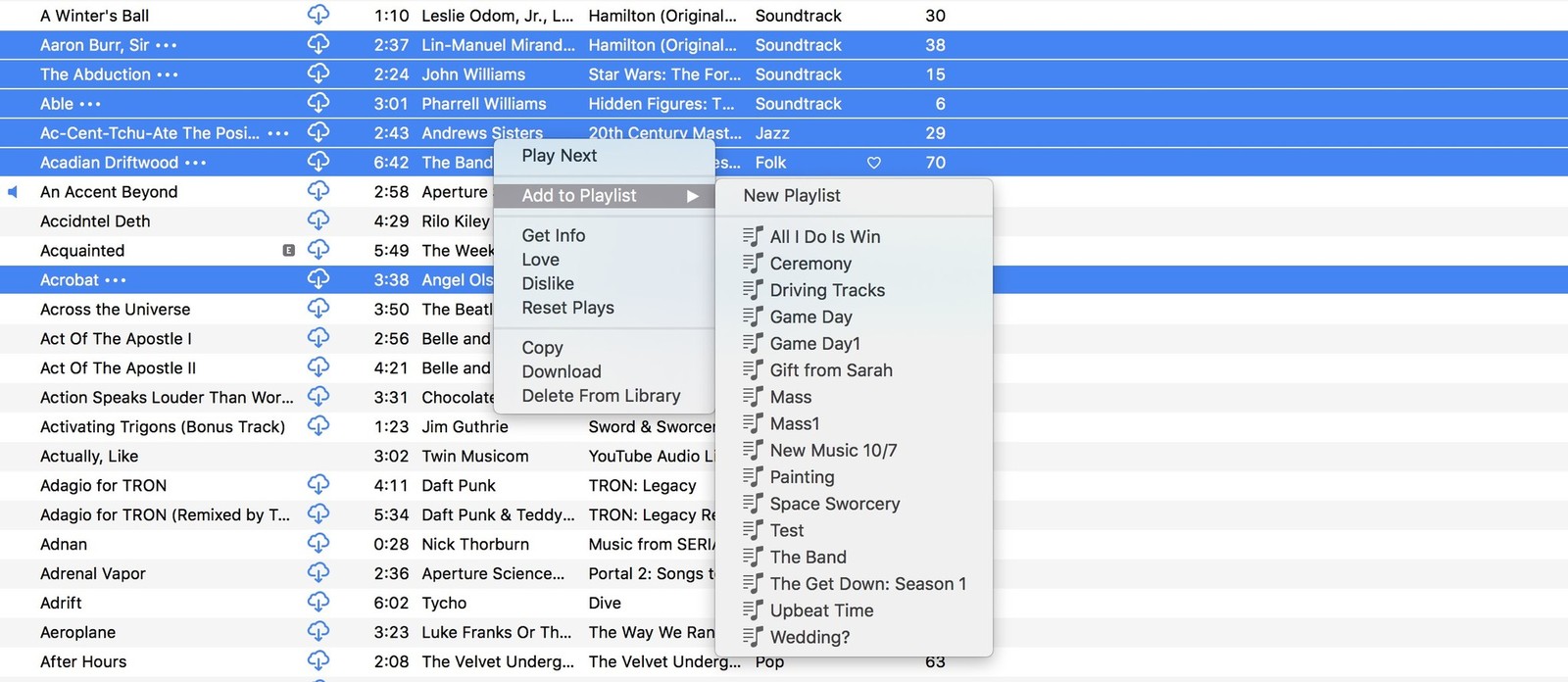This screenshot has width=1568, height=682.
Task: Download Act Of The Apostle I from the cloud
Action: pyautogui.click(x=318, y=338)
